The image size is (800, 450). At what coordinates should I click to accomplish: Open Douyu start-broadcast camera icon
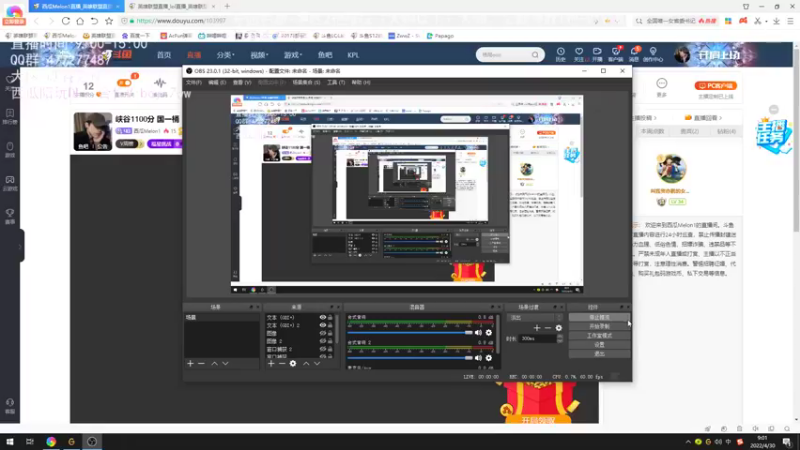tap(597, 54)
